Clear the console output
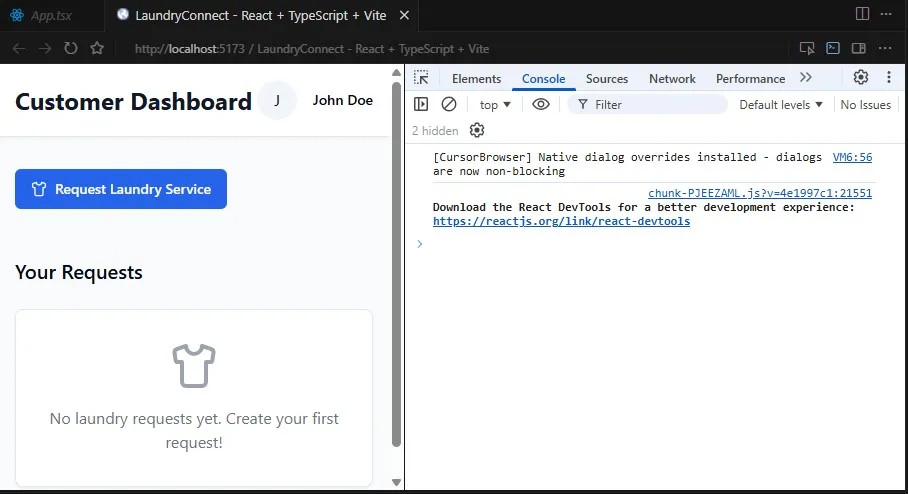Screen dimensions: 908x494 click(449, 104)
